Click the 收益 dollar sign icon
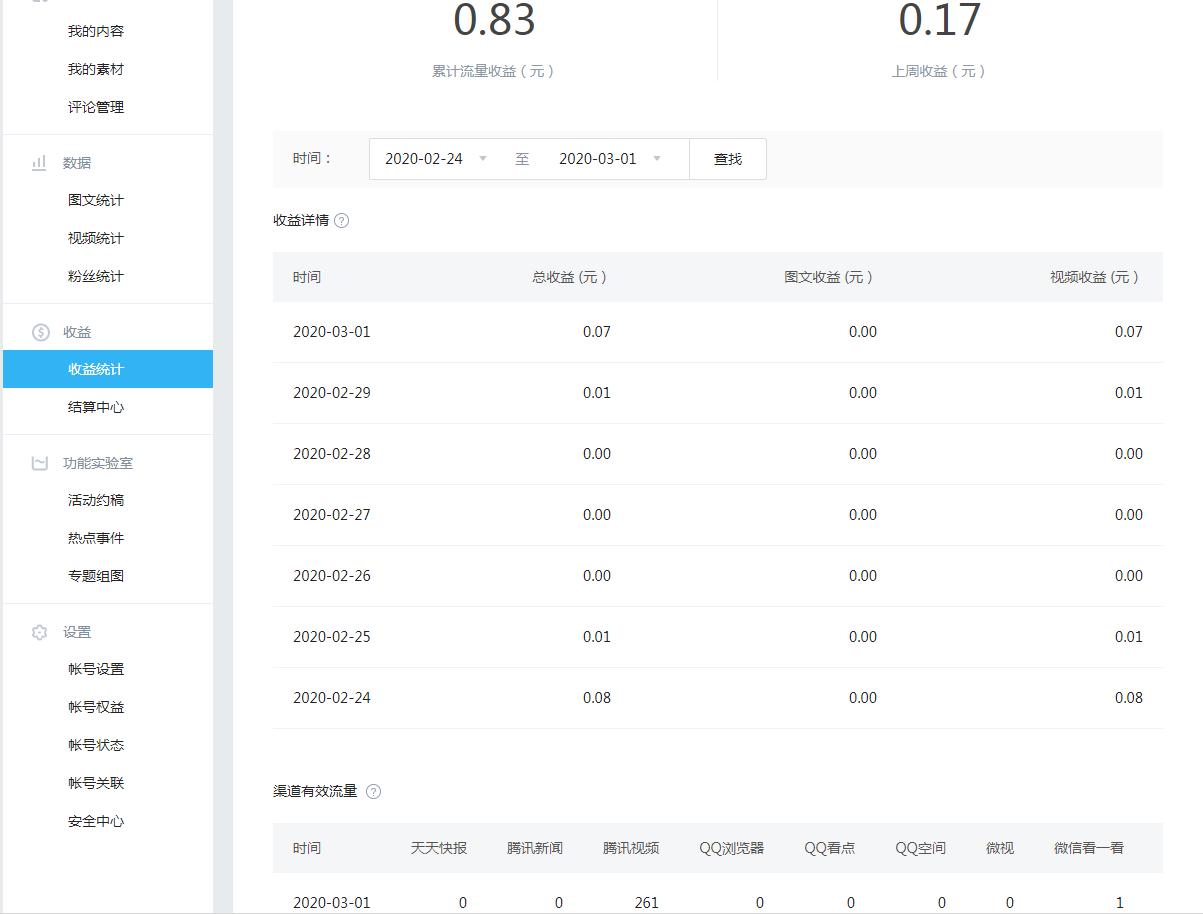Image resolution: width=1203 pixels, height=914 pixels. click(x=40, y=332)
